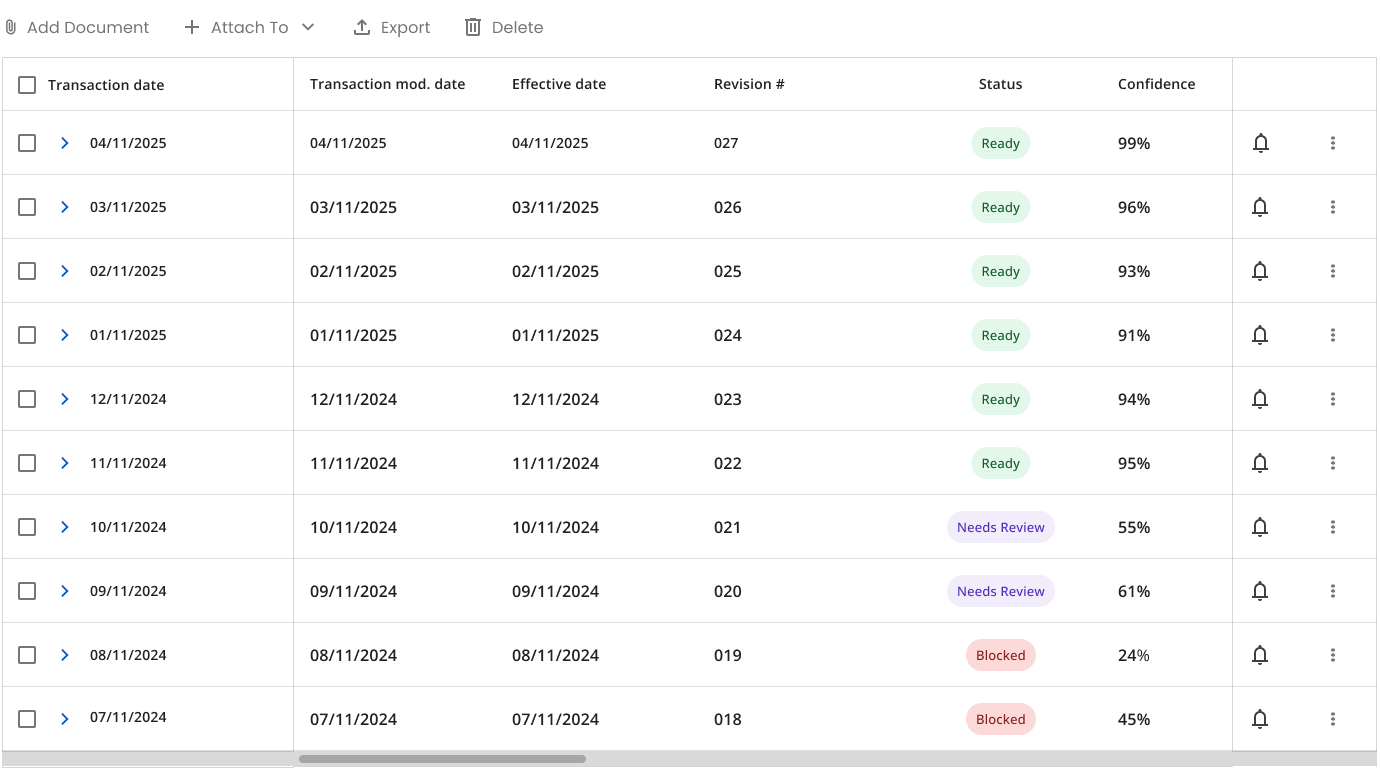Click the paperclip Add Document icon

coord(11,27)
